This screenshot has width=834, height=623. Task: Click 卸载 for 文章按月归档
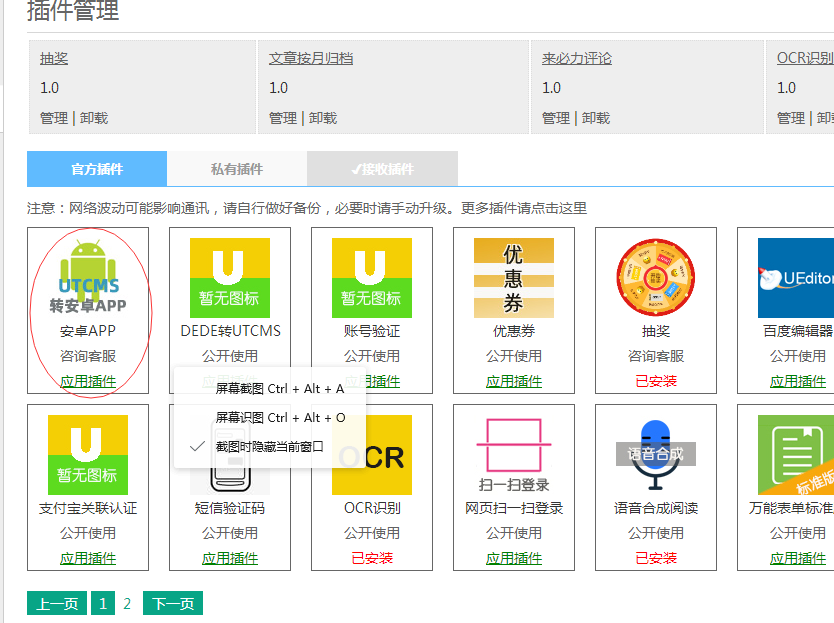pyautogui.click(x=323, y=118)
